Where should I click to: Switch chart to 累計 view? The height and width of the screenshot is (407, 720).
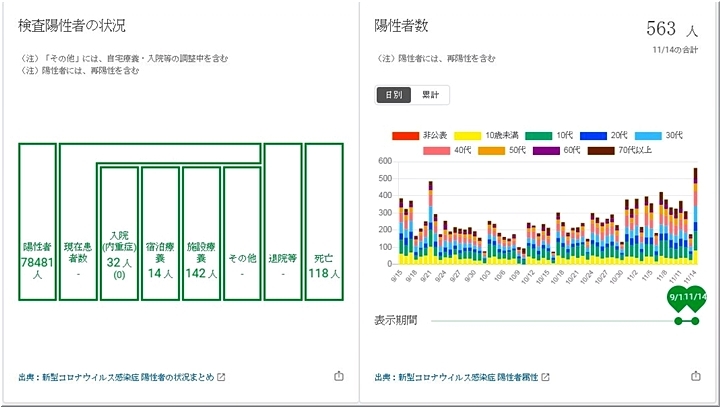[x=432, y=95]
